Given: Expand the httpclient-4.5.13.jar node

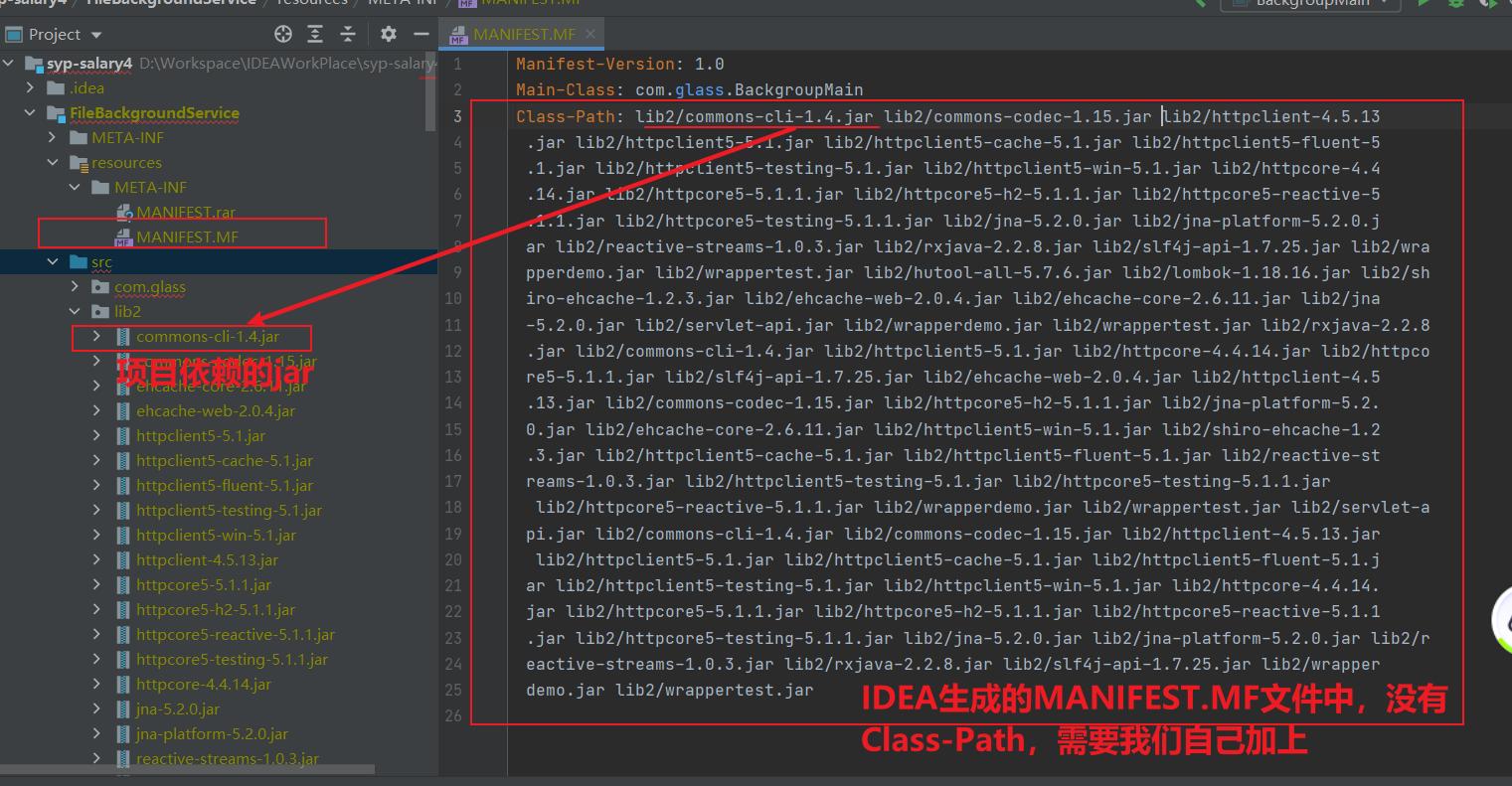Looking at the screenshot, I should (96, 560).
